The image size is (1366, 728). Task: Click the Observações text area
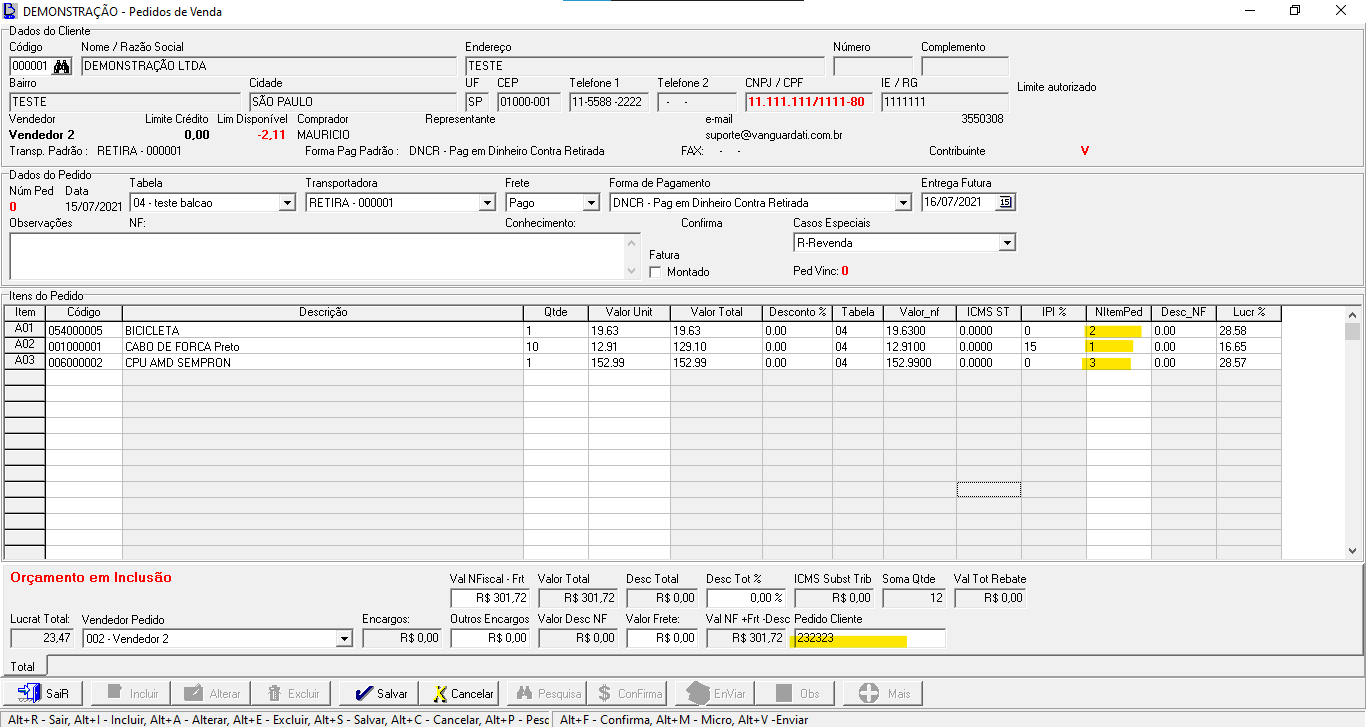[x=316, y=256]
